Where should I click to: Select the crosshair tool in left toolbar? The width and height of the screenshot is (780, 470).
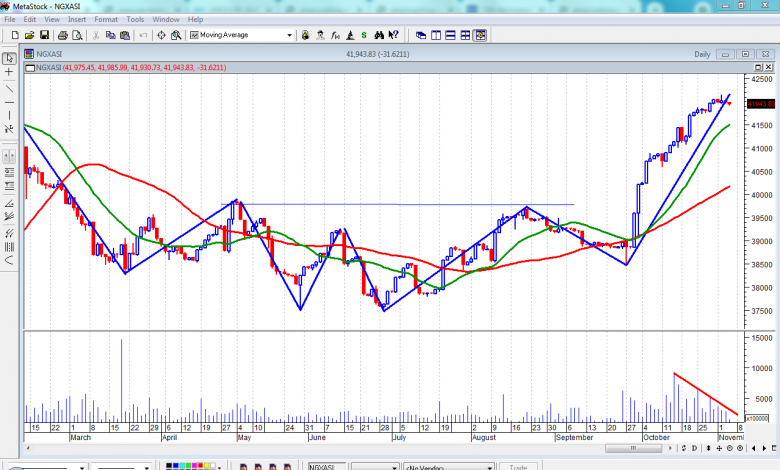click(9, 72)
